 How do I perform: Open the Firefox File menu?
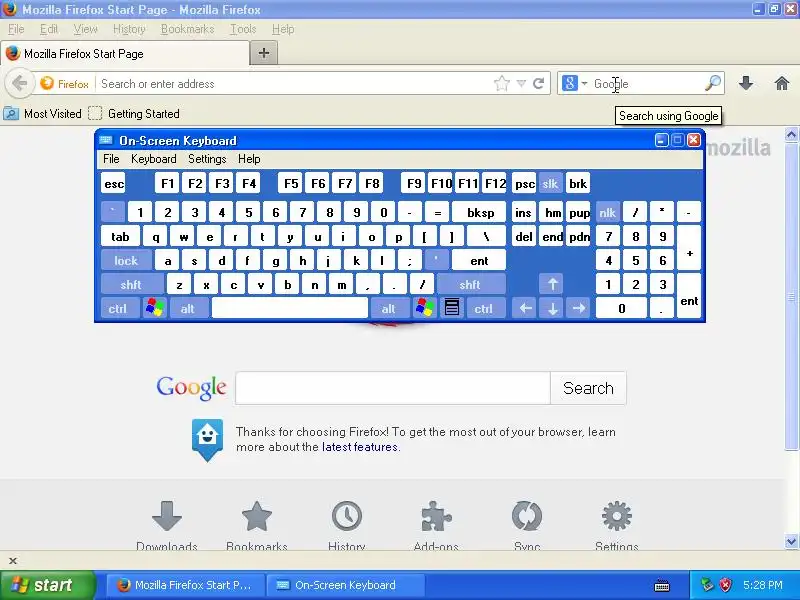[x=16, y=29]
